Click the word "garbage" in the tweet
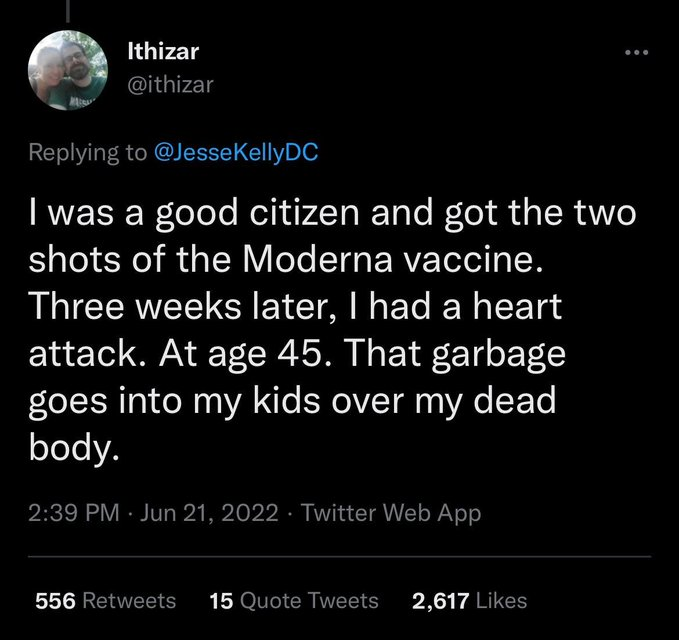679x640 pixels. (x=485, y=356)
